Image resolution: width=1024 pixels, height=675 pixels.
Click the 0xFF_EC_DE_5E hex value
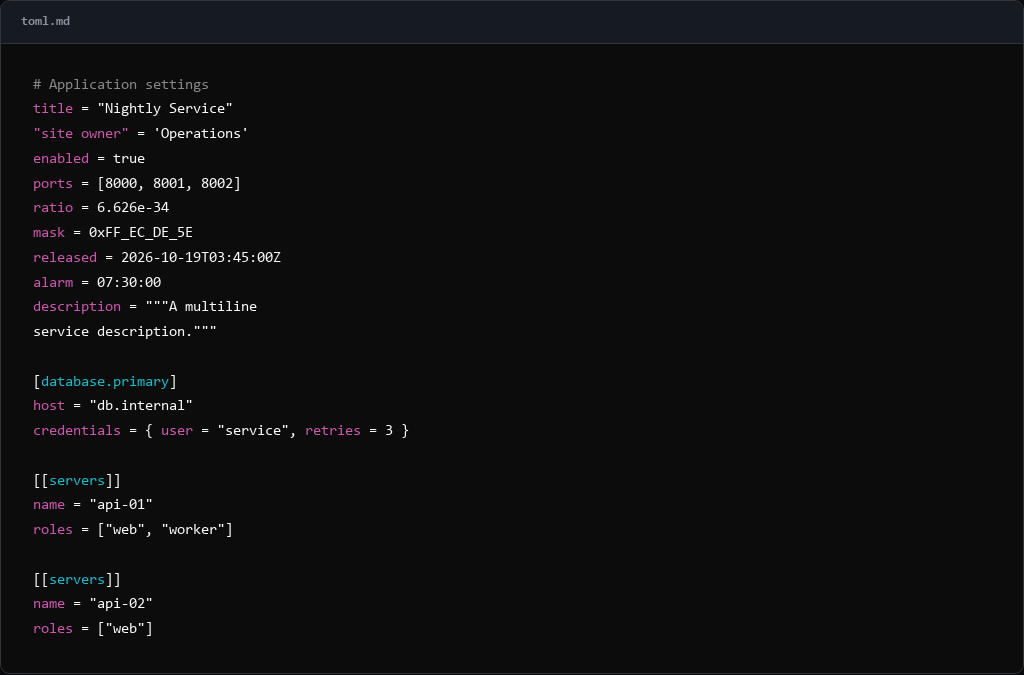[141, 232]
